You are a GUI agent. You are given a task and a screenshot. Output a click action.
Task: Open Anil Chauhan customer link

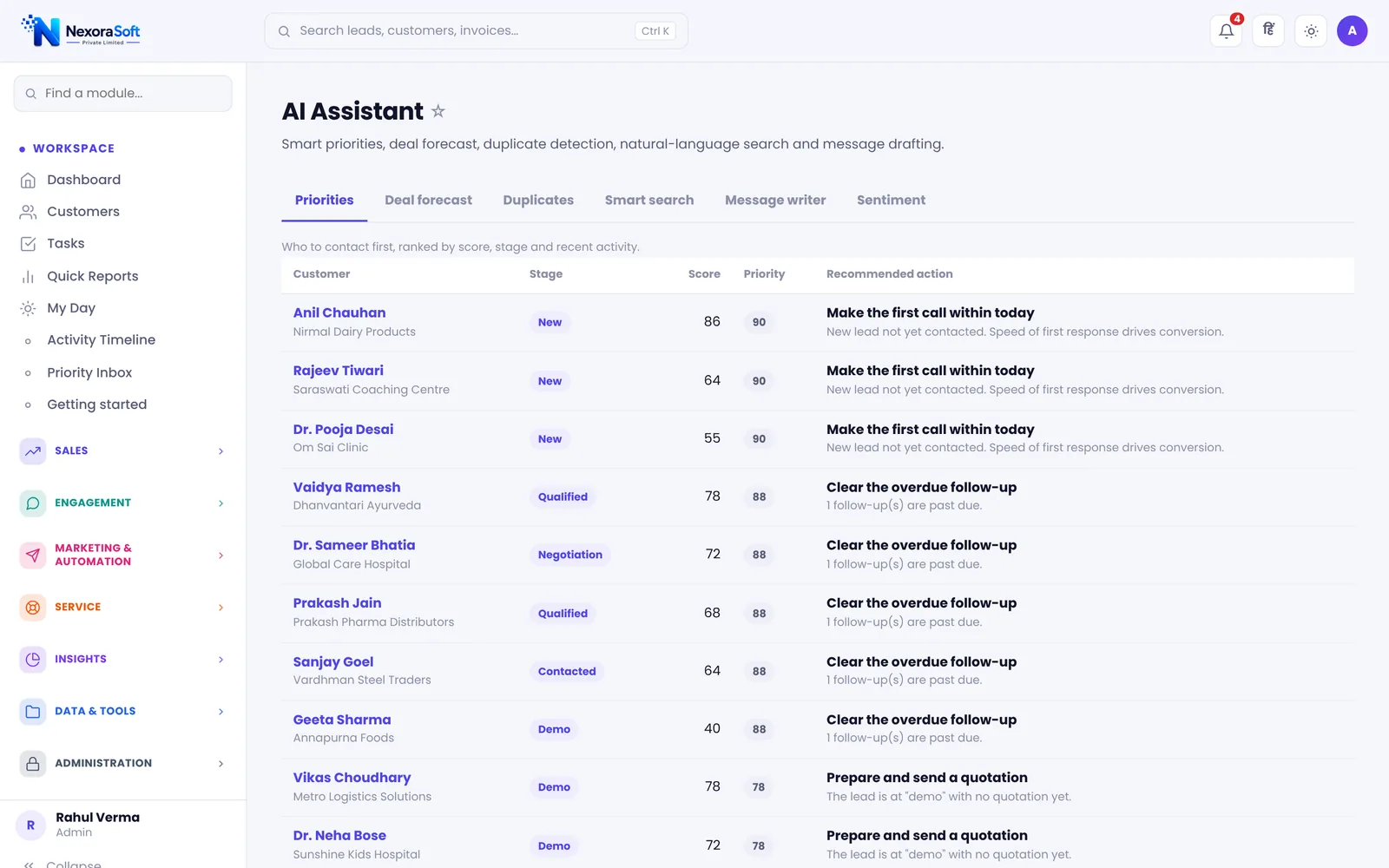(x=339, y=312)
